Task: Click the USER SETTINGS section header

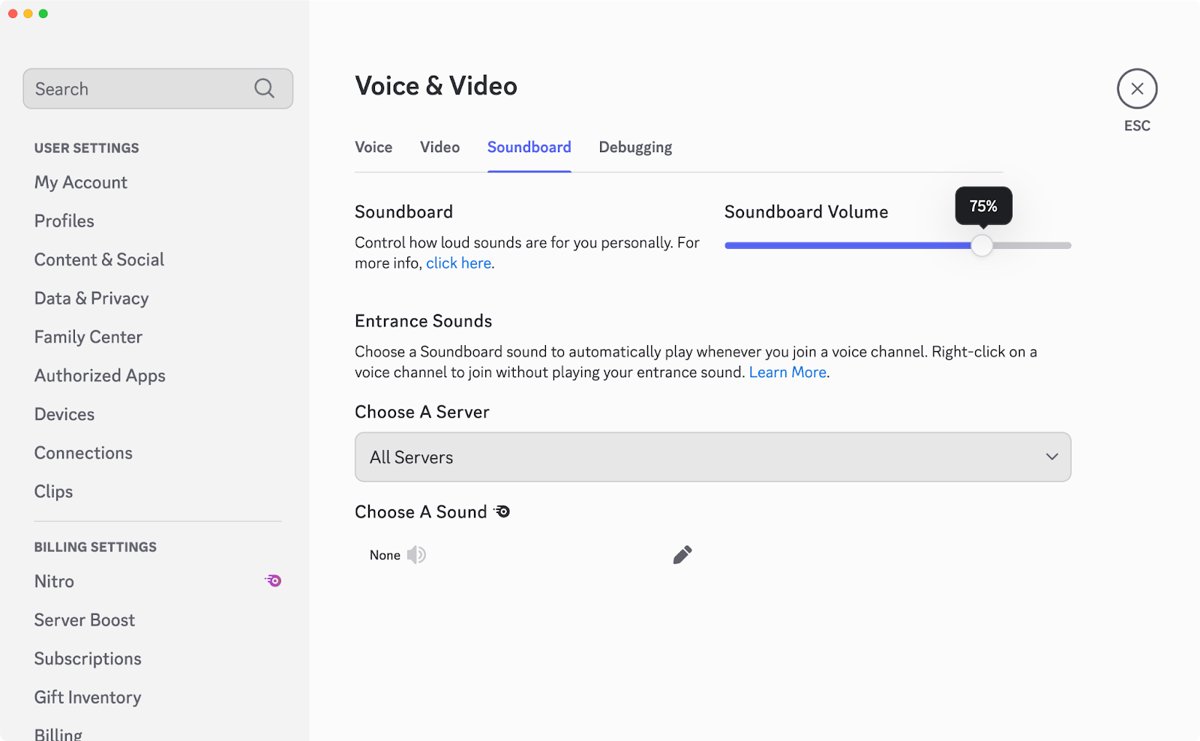Action: click(x=87, y=148)
